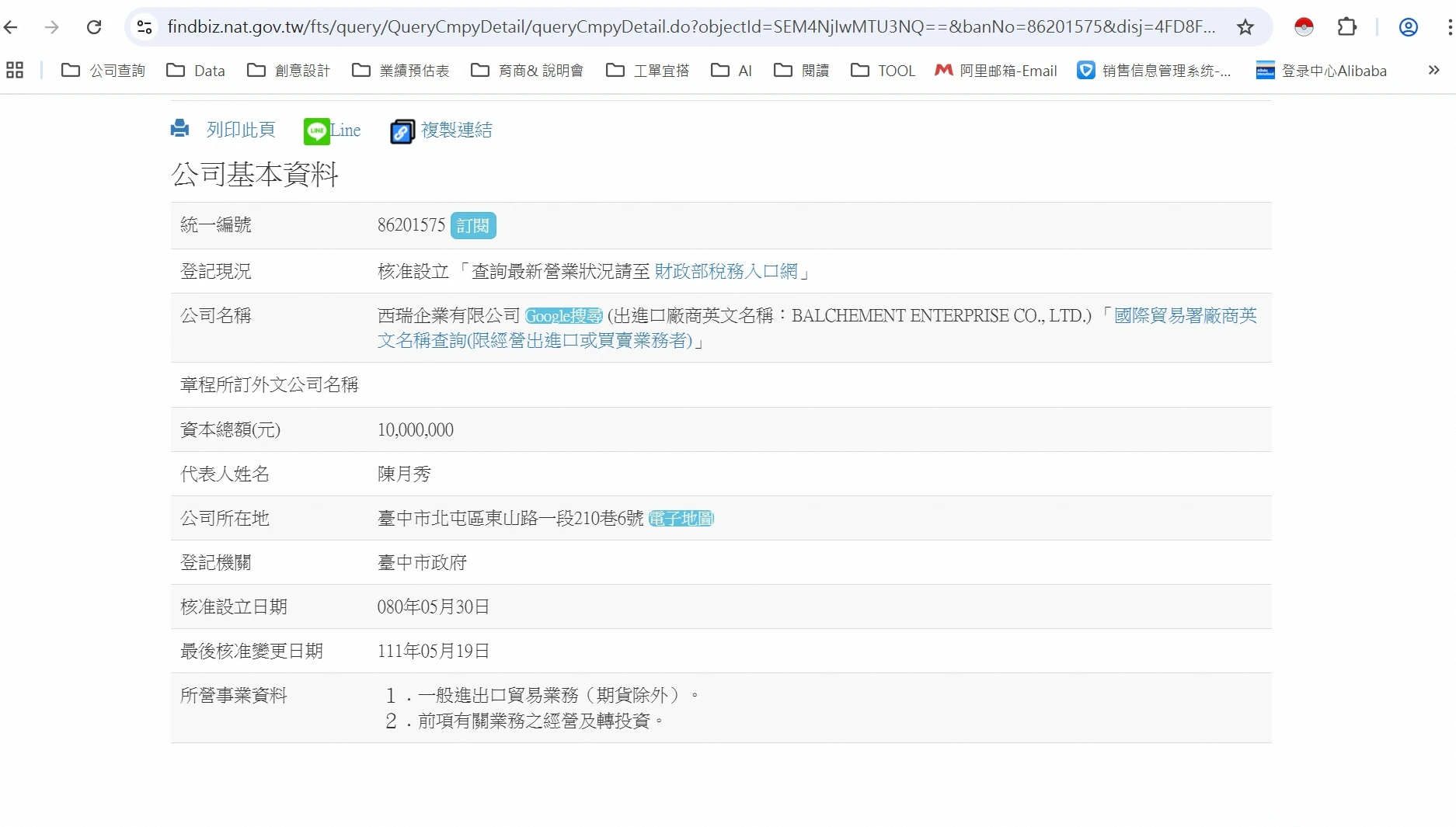
Task: Open the 登录中心Alibaba bookmark
Action: (x=1322, y=71)
